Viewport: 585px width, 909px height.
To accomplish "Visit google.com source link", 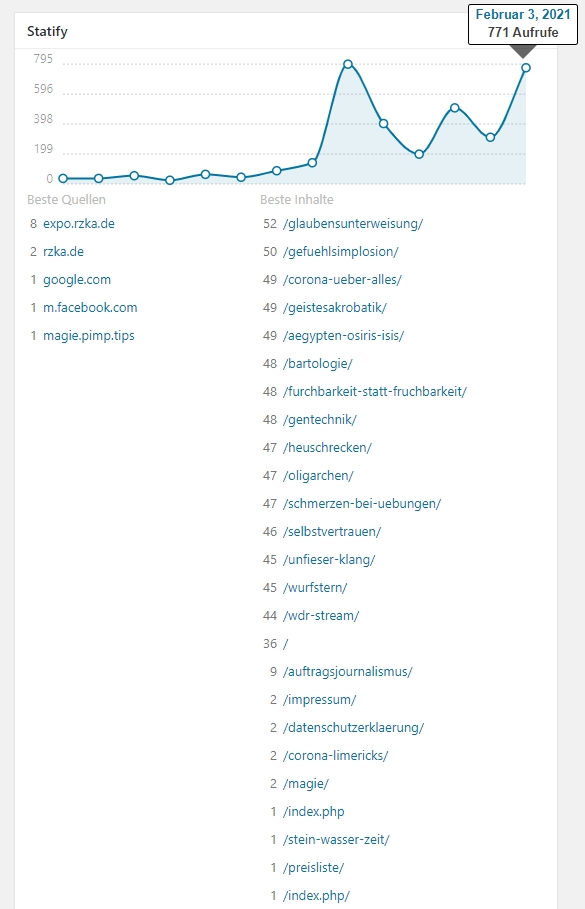I will [x=77, y=279].
